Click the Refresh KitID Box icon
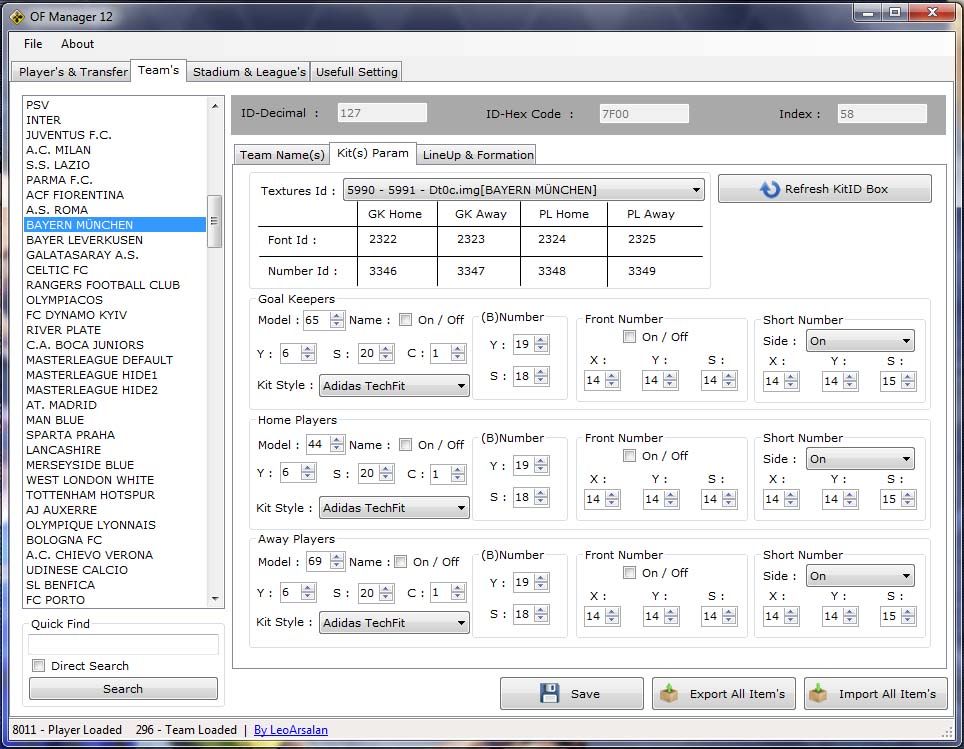 coord(769,189)
